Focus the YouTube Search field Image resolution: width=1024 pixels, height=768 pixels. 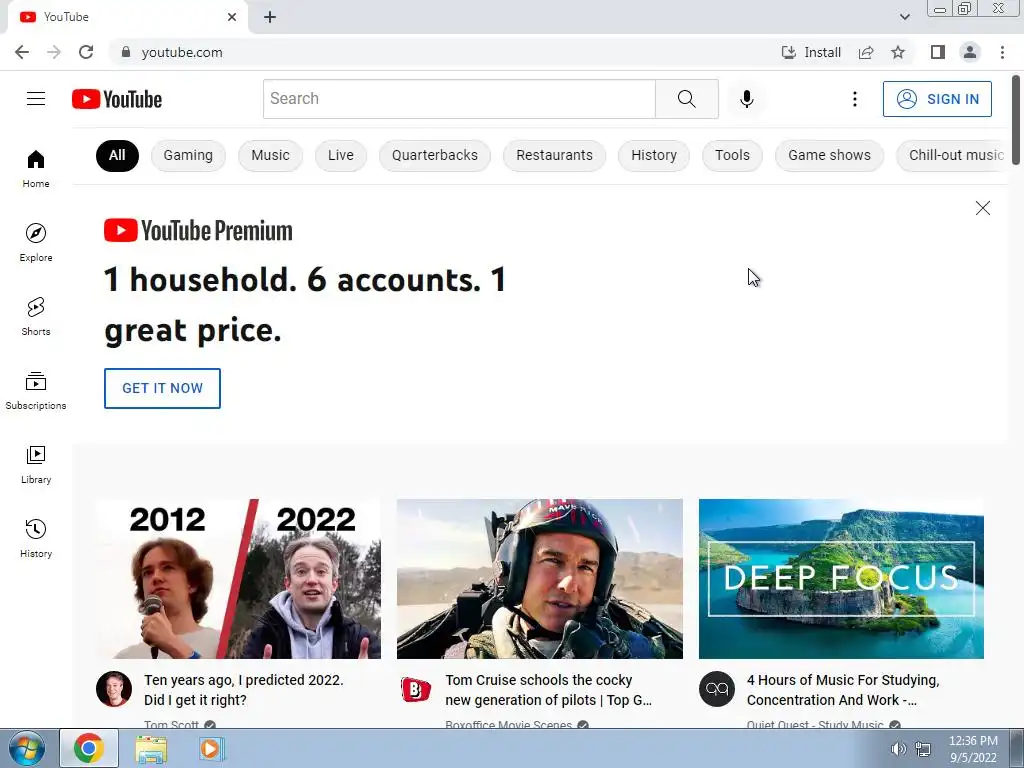click(x=459, y=99)
